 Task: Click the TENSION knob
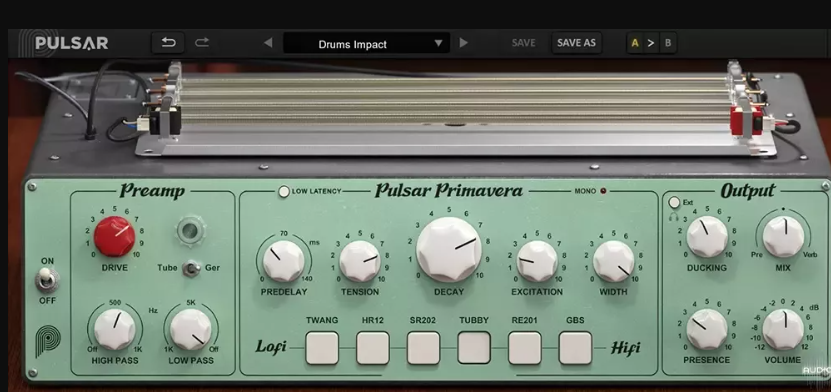tap(360, 261)
